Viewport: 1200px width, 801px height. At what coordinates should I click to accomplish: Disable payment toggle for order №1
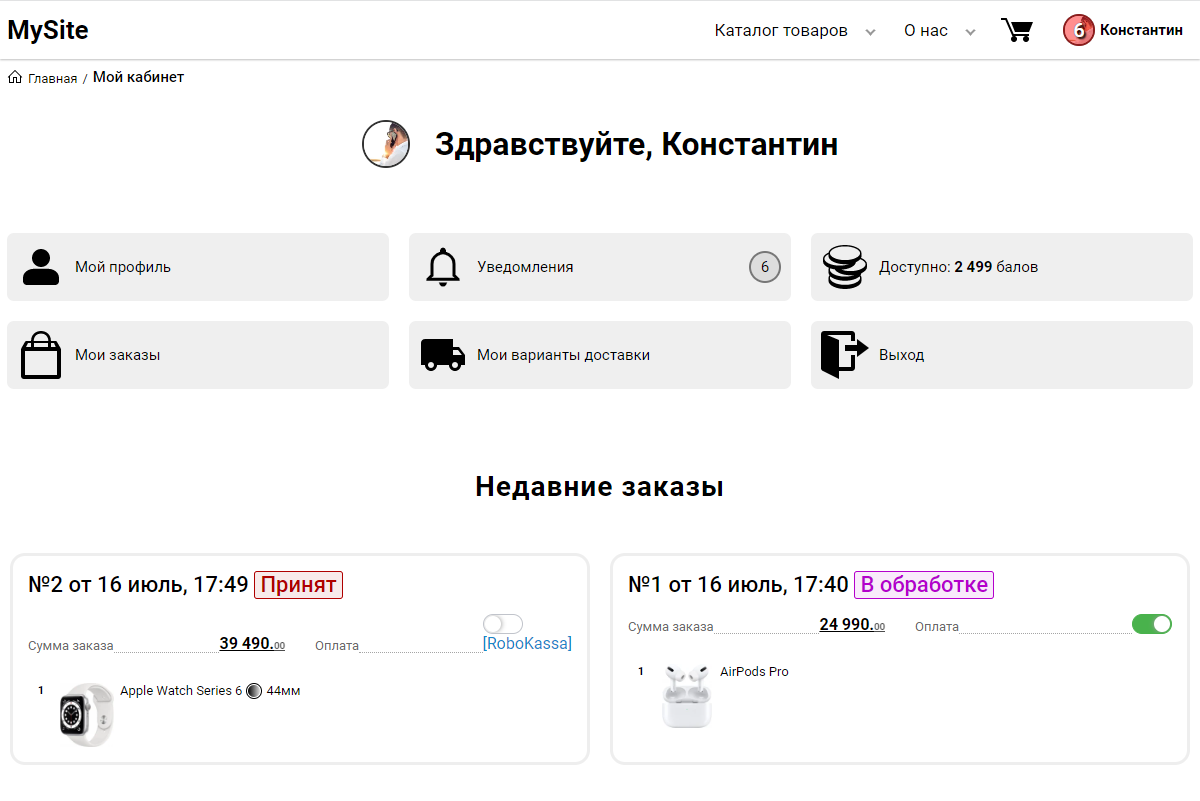click(1152, 623)
